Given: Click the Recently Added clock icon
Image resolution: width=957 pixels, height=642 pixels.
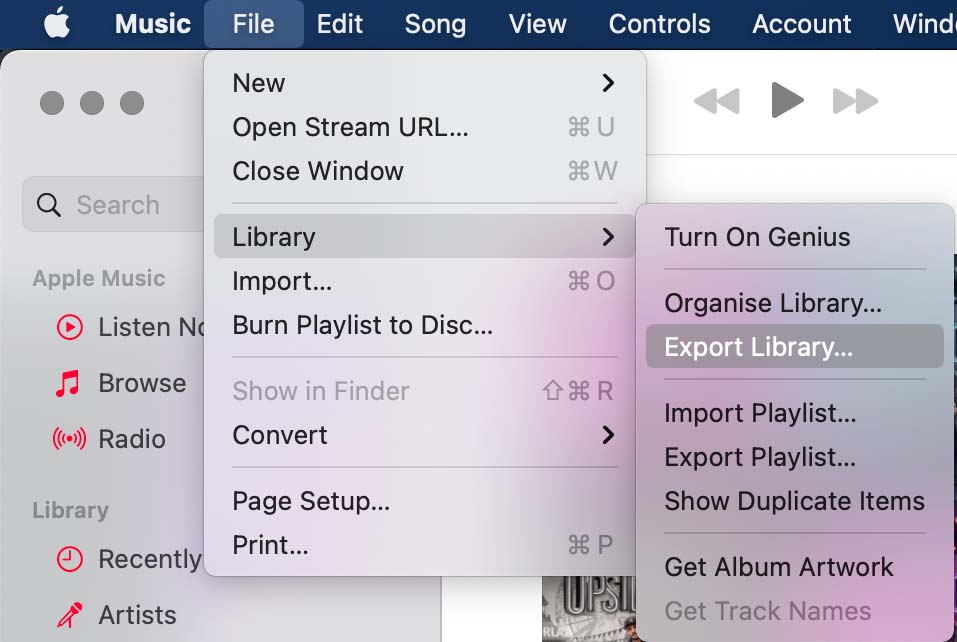Looking at the screenshot, I should coord(69,559).
